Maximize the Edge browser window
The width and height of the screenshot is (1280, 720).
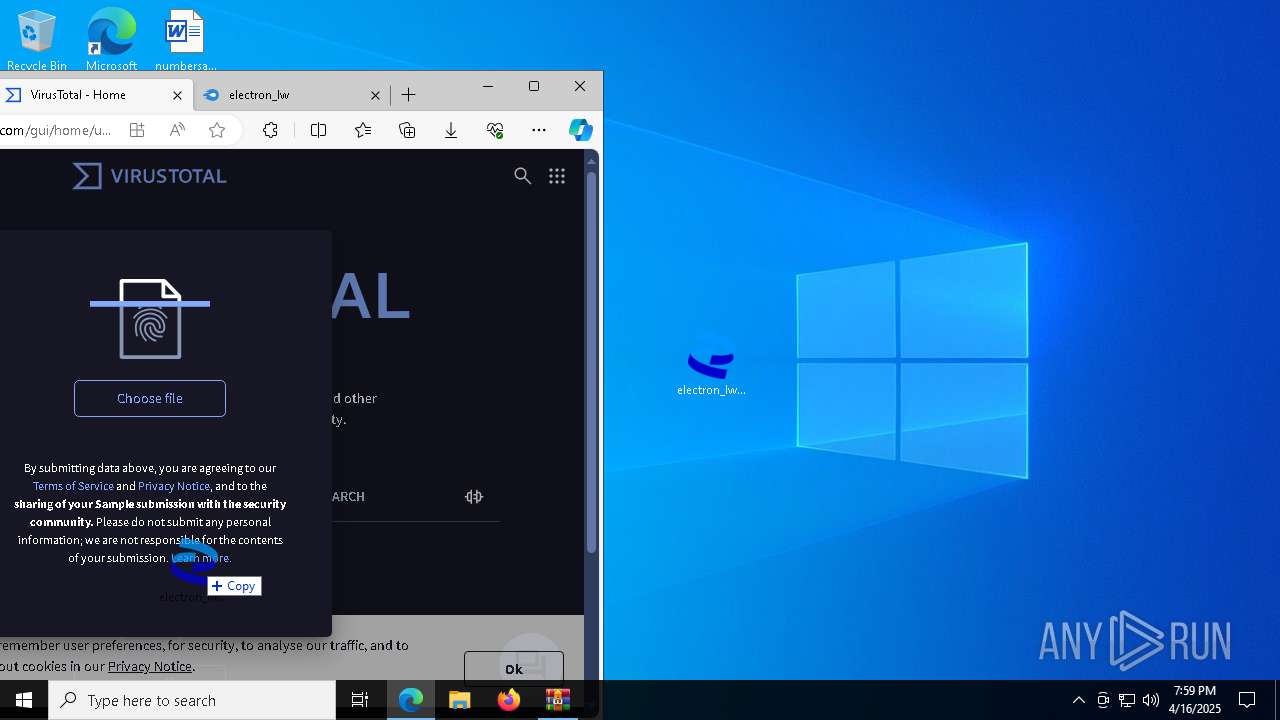pos(534,87)
